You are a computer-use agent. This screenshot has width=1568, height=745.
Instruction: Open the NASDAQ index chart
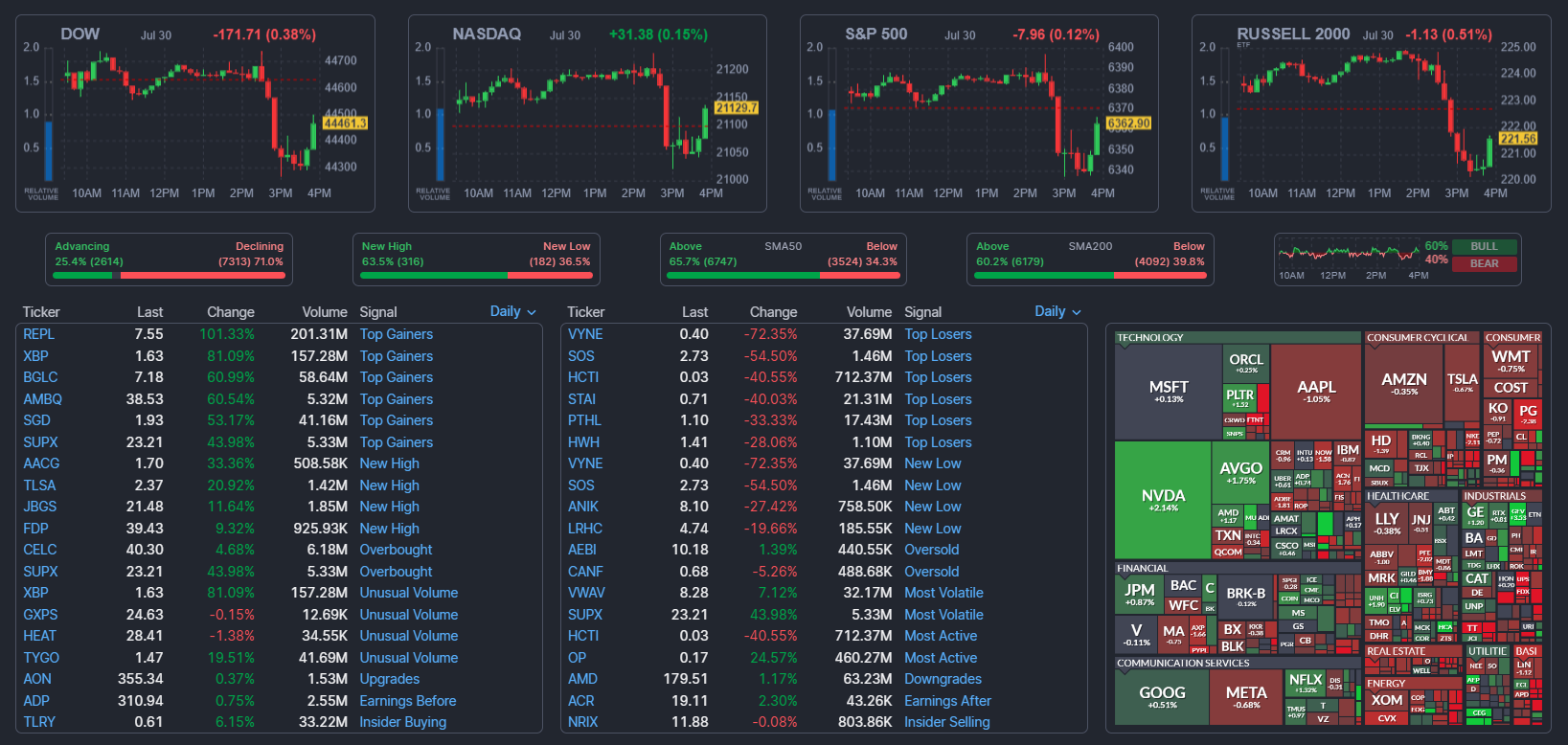[587, 113]
